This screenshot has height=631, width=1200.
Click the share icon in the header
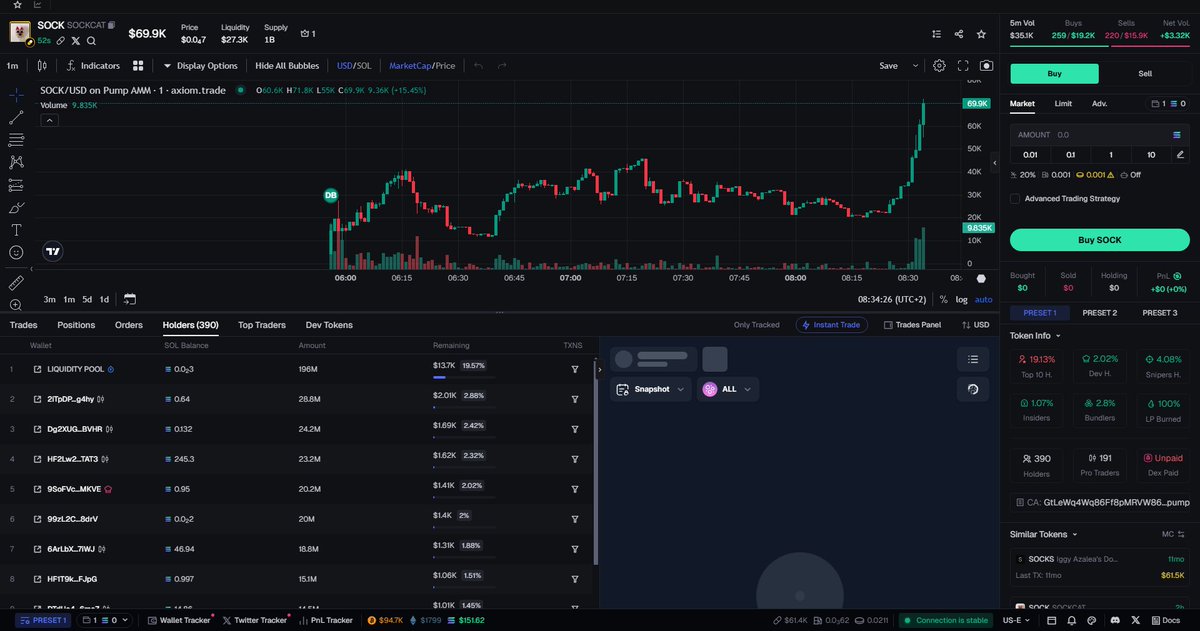[959, 33]
